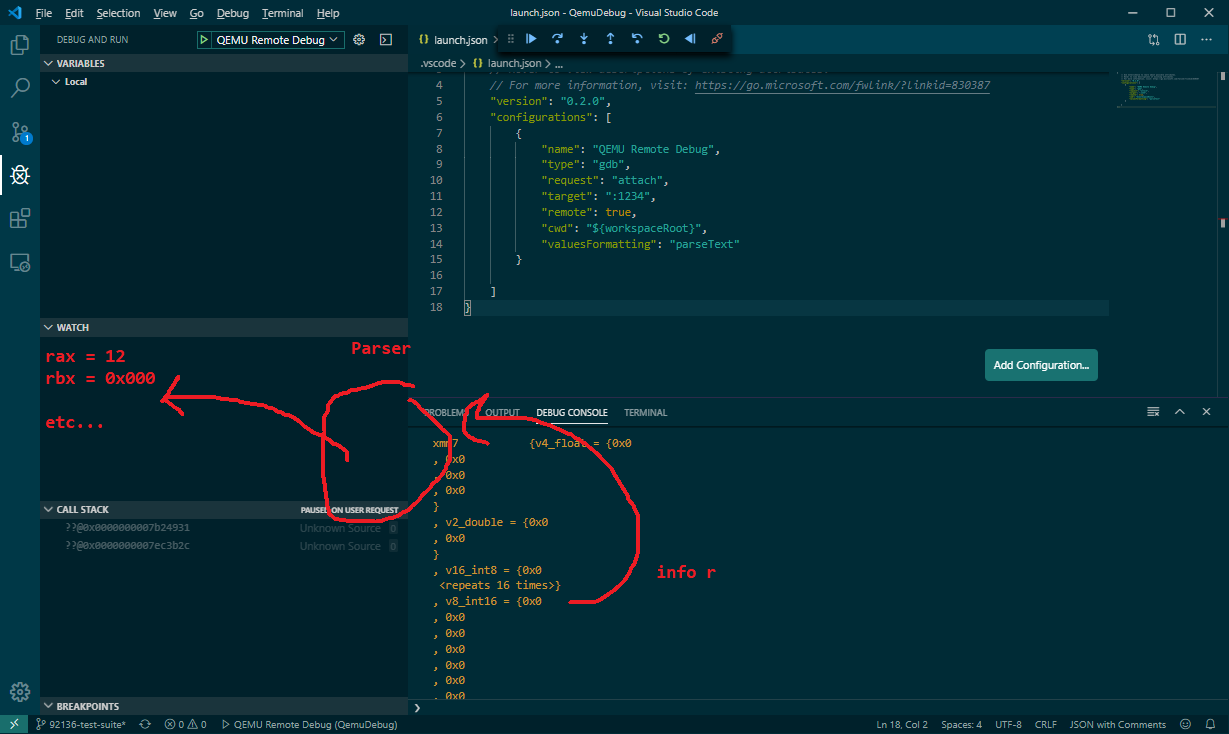Click QEMU Remote Debug in status bar
The width and height of the screenshot is (1229, 734).
(x=309, y=724)
